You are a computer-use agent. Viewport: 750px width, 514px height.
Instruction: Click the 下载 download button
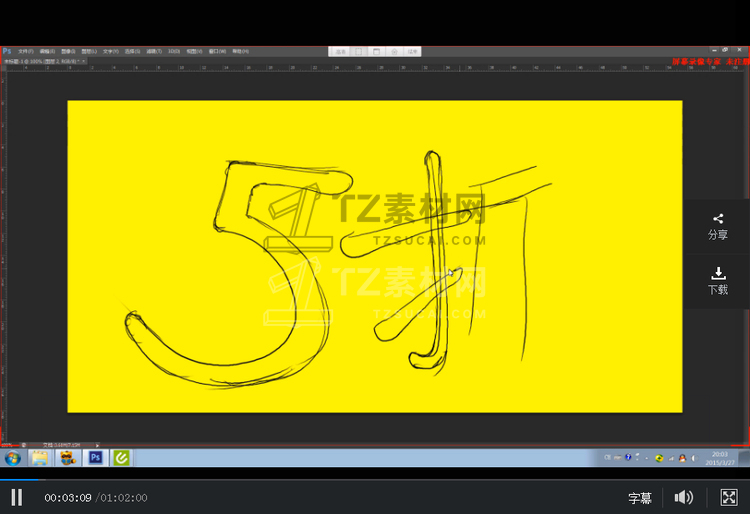[717, 281]
